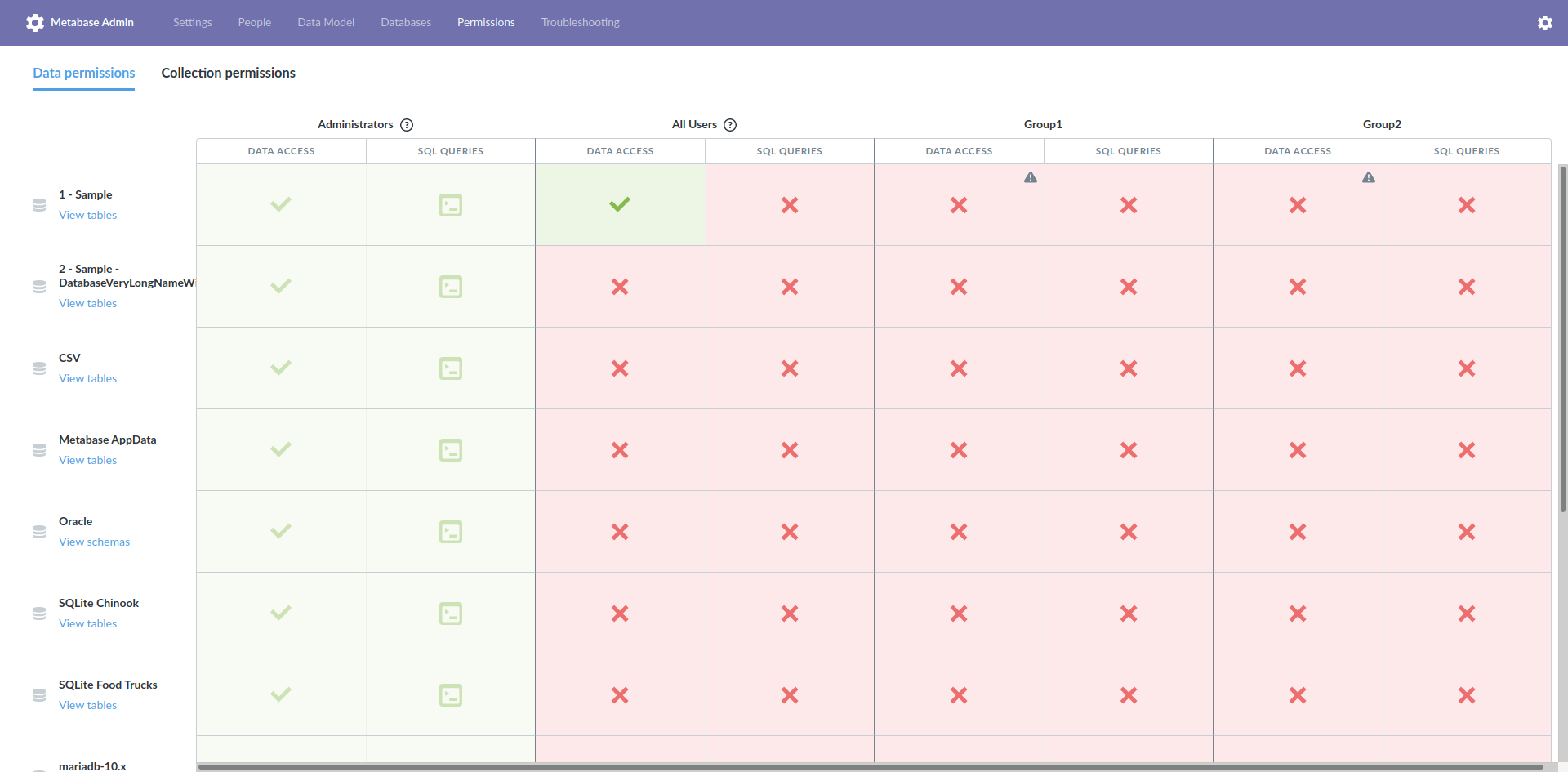Toggle All Users data access for 1 - Sample
The width and height of the screenshot is (1568, 772).
620,205
